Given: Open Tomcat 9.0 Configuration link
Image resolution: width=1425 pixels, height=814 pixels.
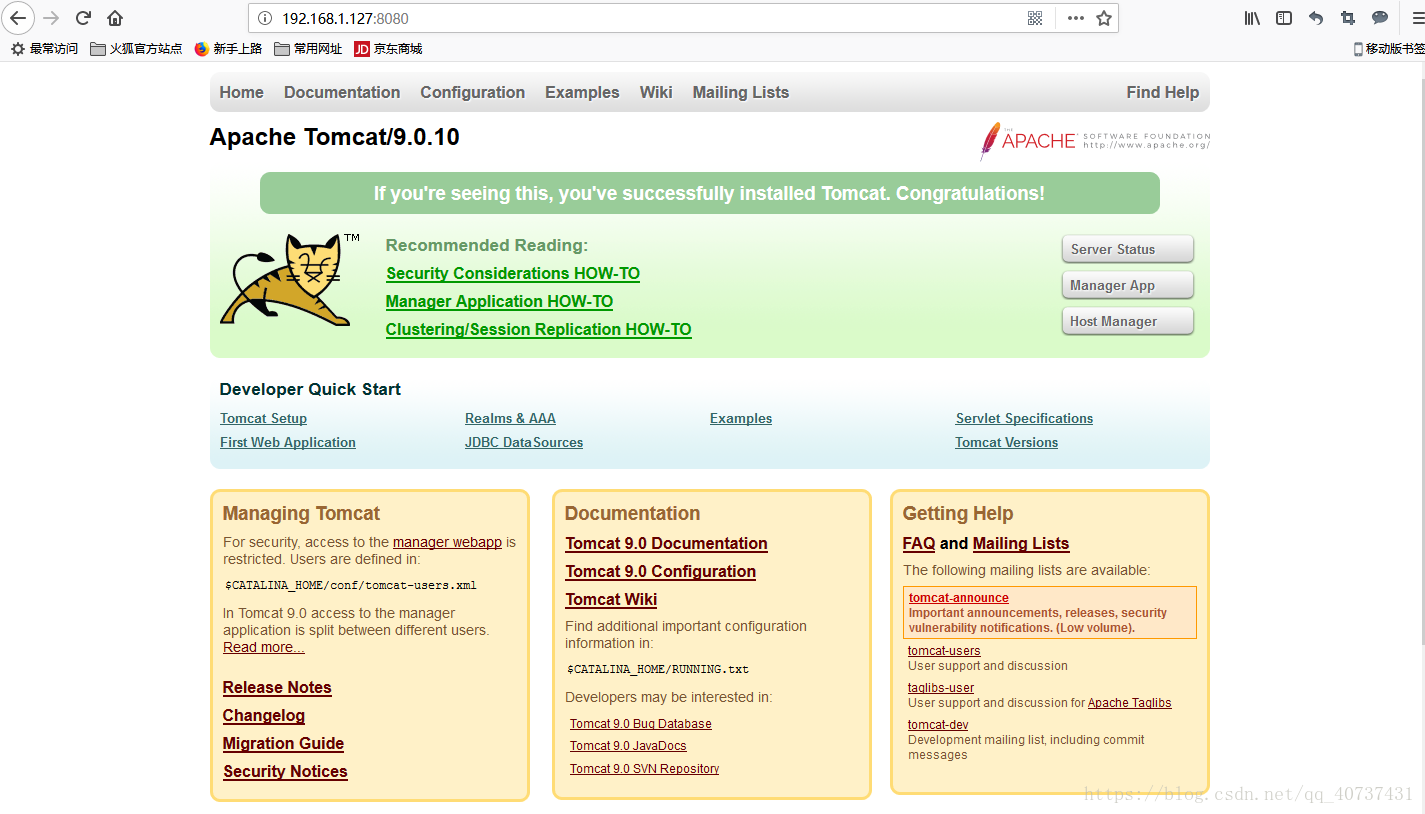Looking at the screenshot, I should (x=660, y=571).
